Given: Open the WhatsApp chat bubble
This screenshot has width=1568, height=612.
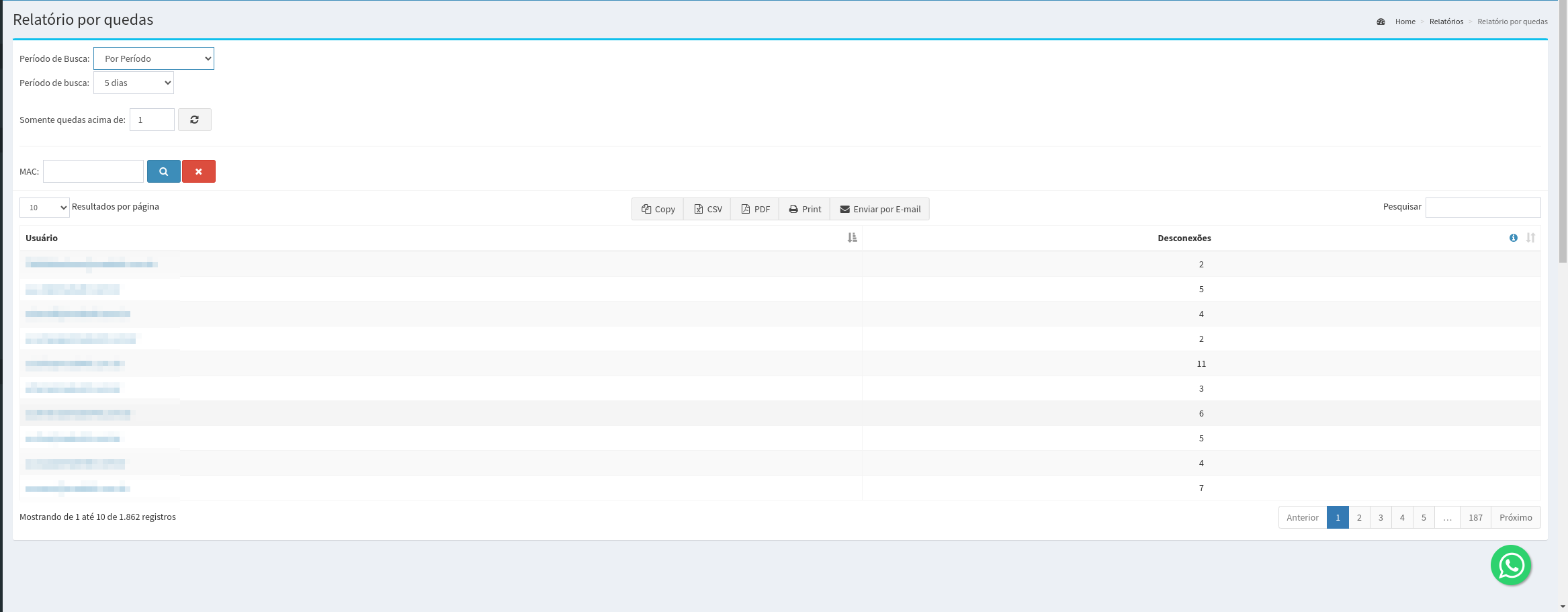Looking at the screenshot, I should [1510, 565].
